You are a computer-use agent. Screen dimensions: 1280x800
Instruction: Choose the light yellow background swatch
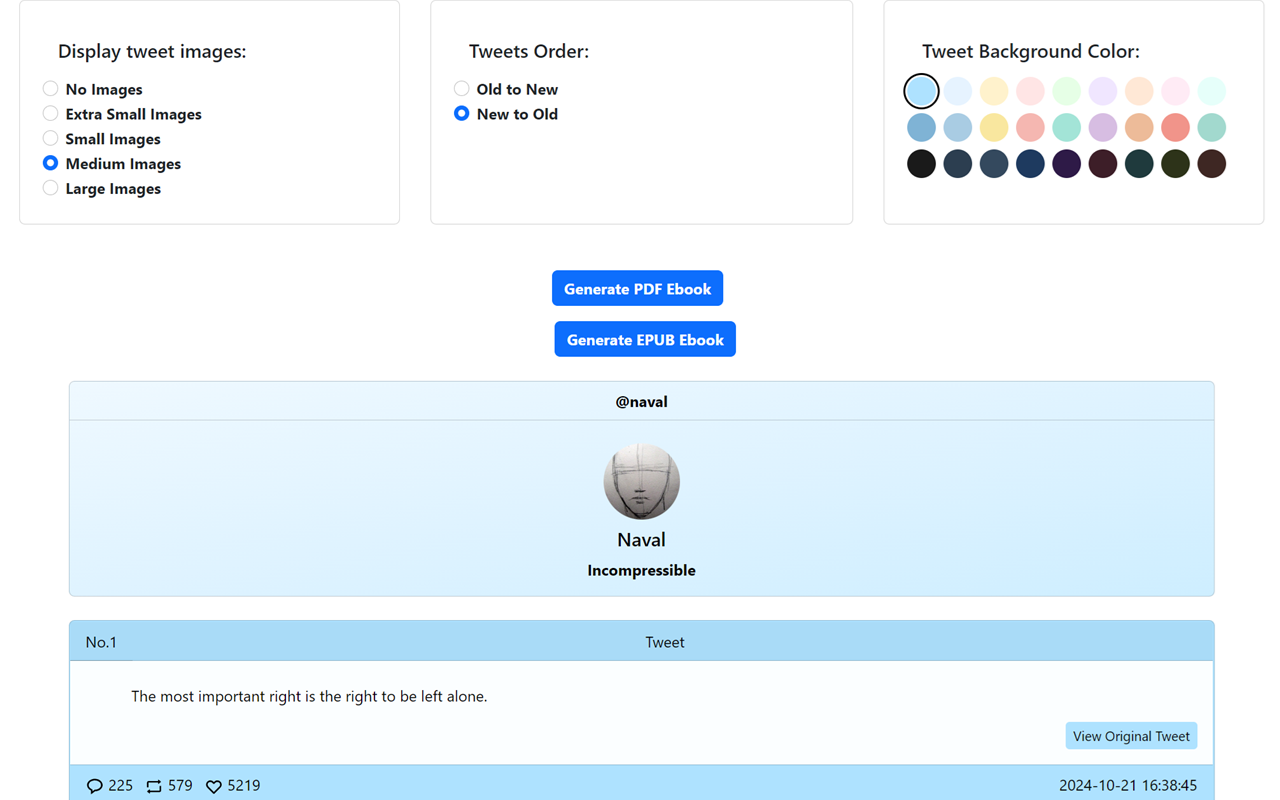(x=994, y=91)
